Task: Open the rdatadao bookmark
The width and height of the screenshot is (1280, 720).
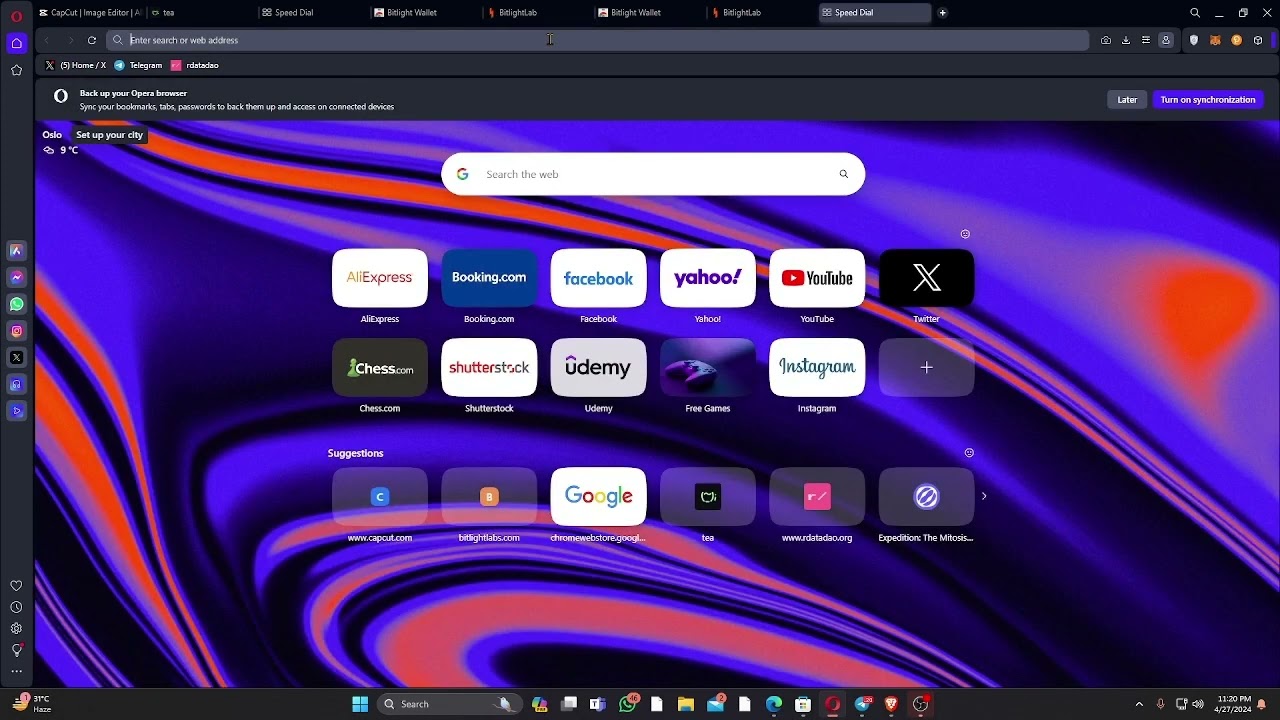Action: click(195, 65)
